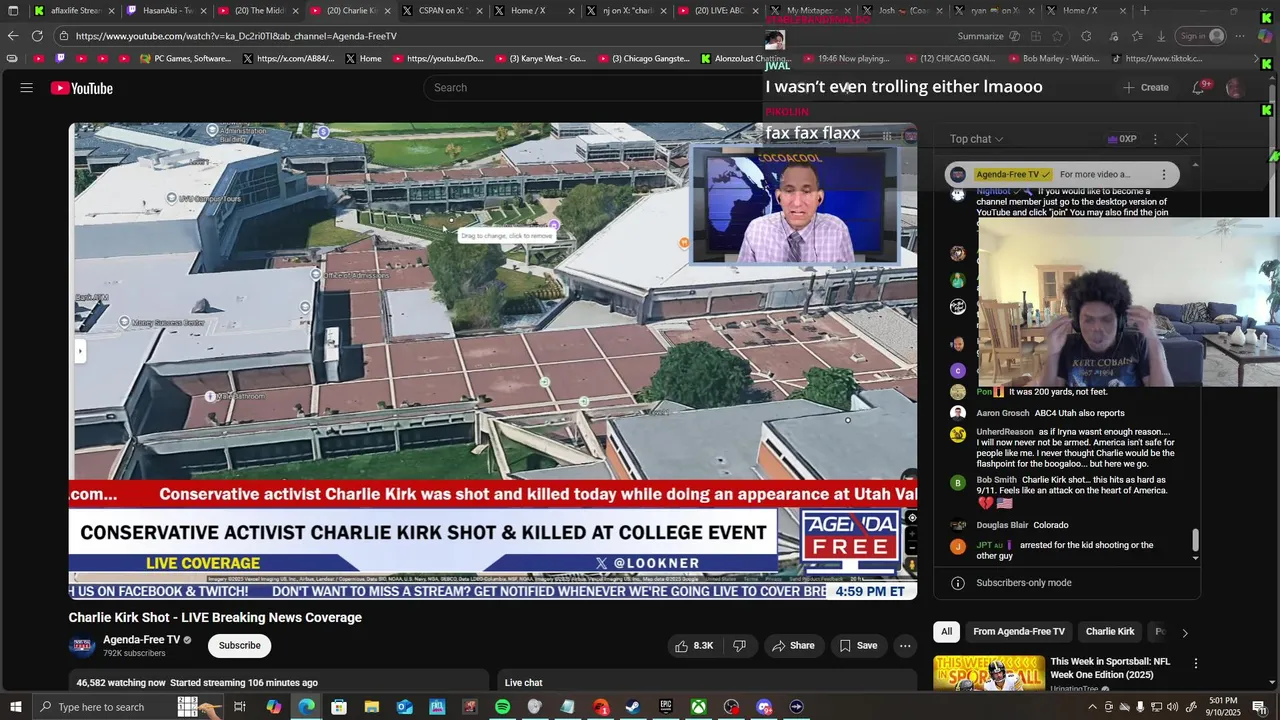1280x720 pixels.
Task: Click the UnherdReason chat username
Action: tap(1005, 432)
